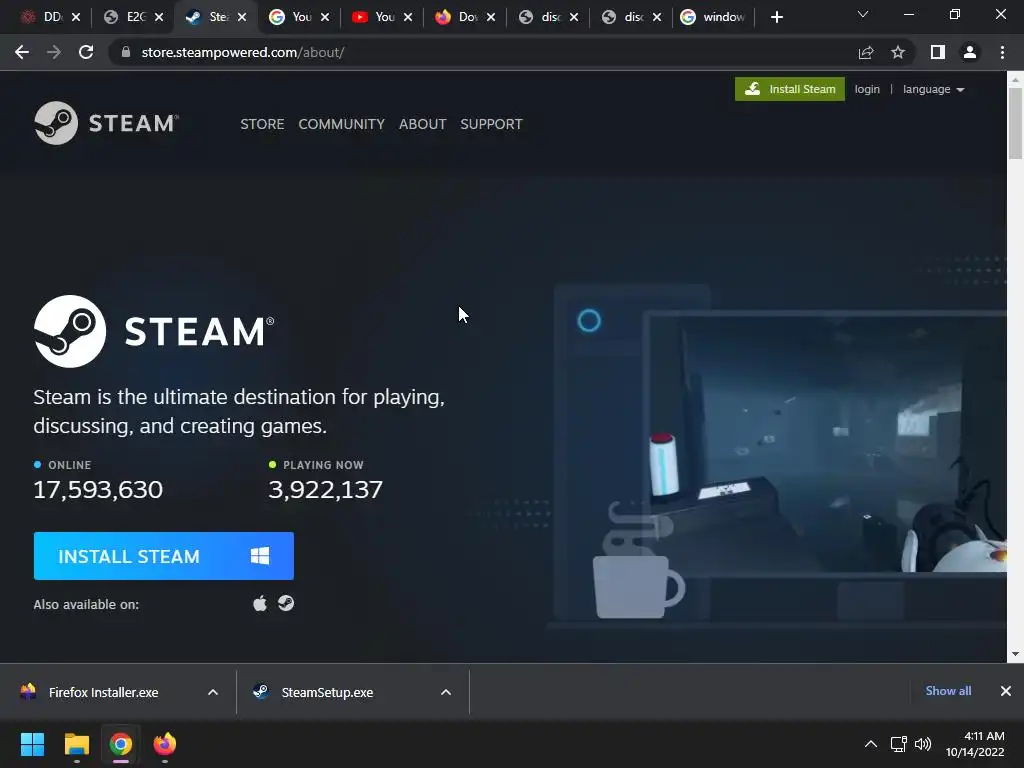This screenshot has width=1024, height=768.
Task: Click Chrome icon in taskbar
Action: (x=121, y=744)
